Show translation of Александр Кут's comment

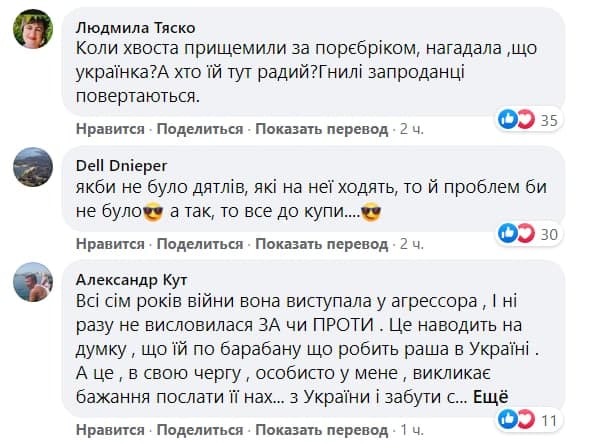click(321, 430)
